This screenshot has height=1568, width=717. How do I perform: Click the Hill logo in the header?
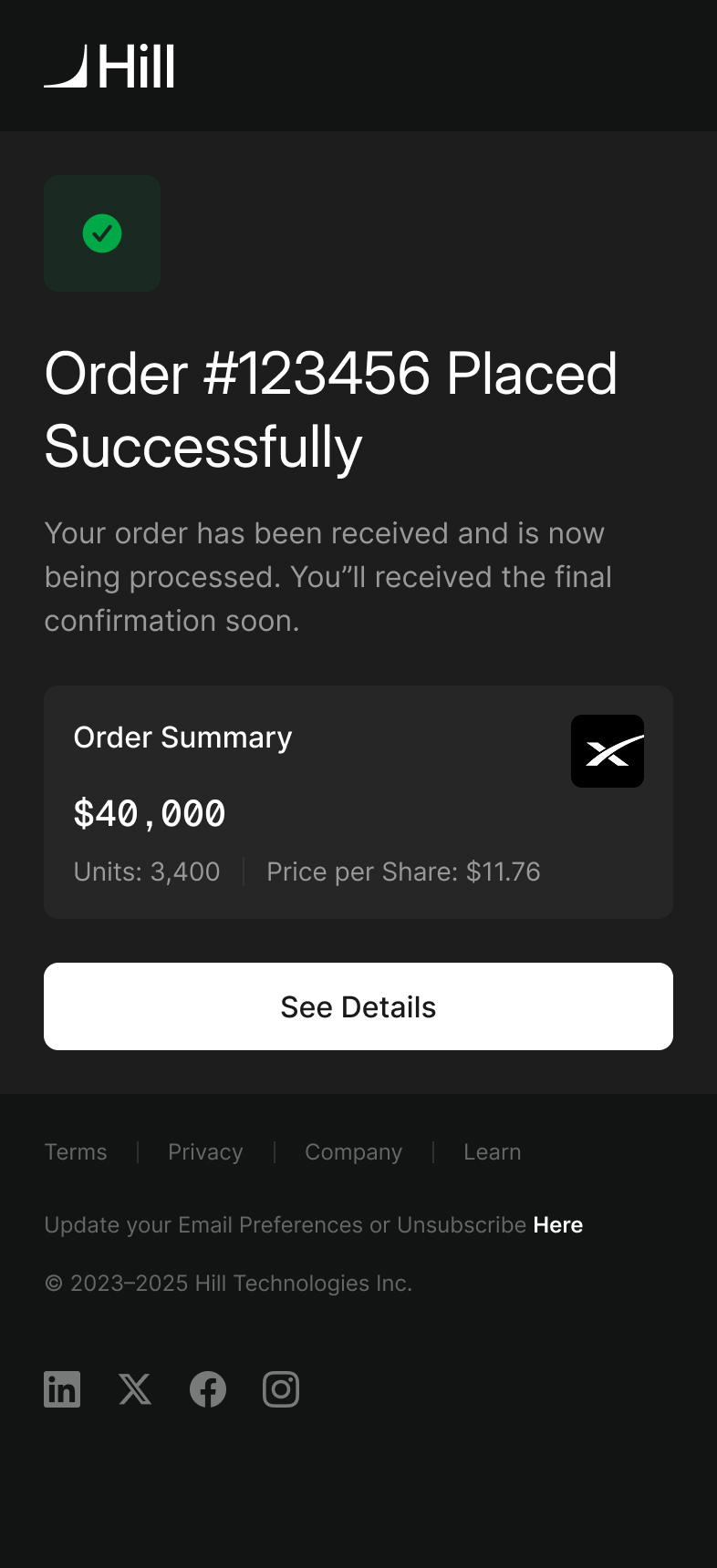[x=109, y=67]
